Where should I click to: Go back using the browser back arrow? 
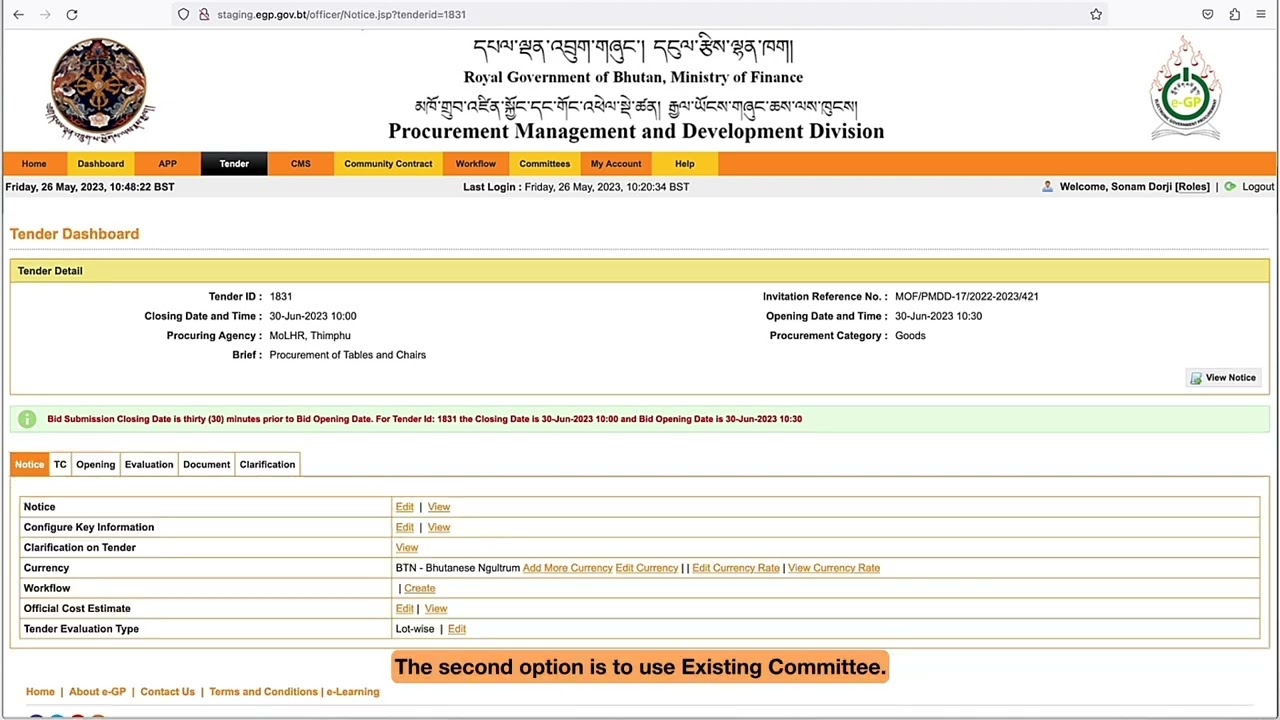(x=18, y=14)
